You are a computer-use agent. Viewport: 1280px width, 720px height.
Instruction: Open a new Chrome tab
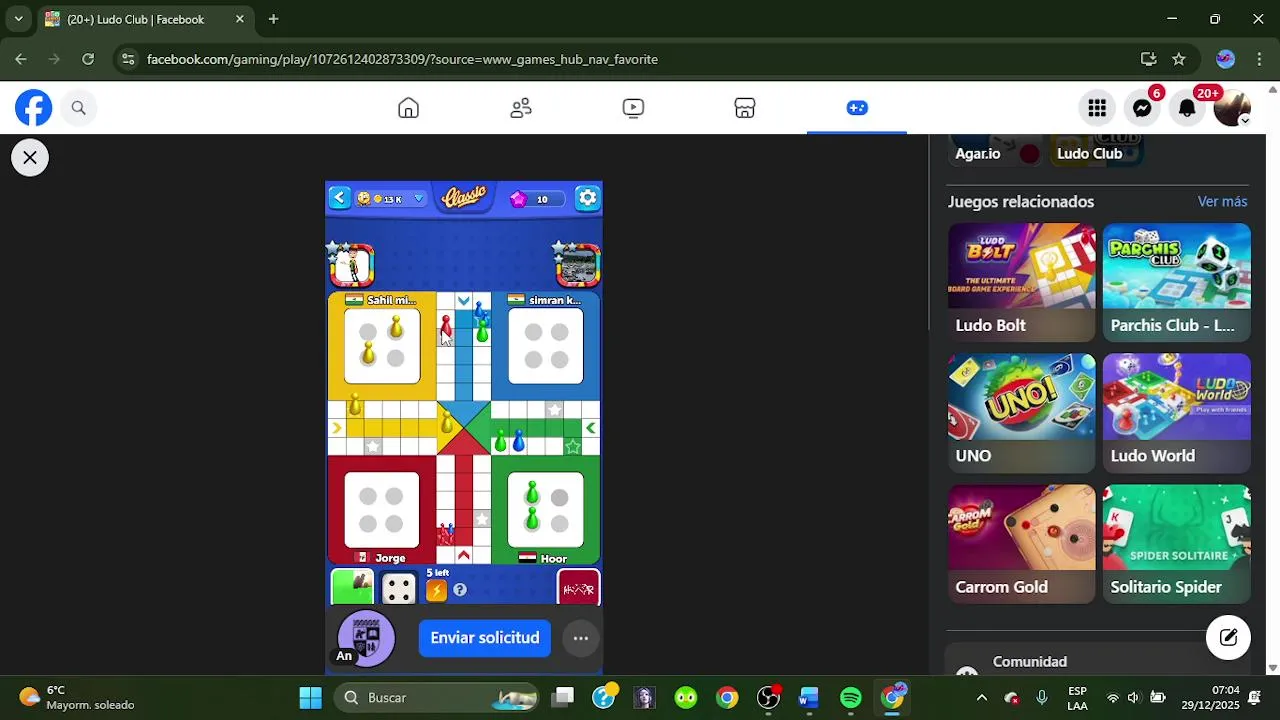pos(273,19)
